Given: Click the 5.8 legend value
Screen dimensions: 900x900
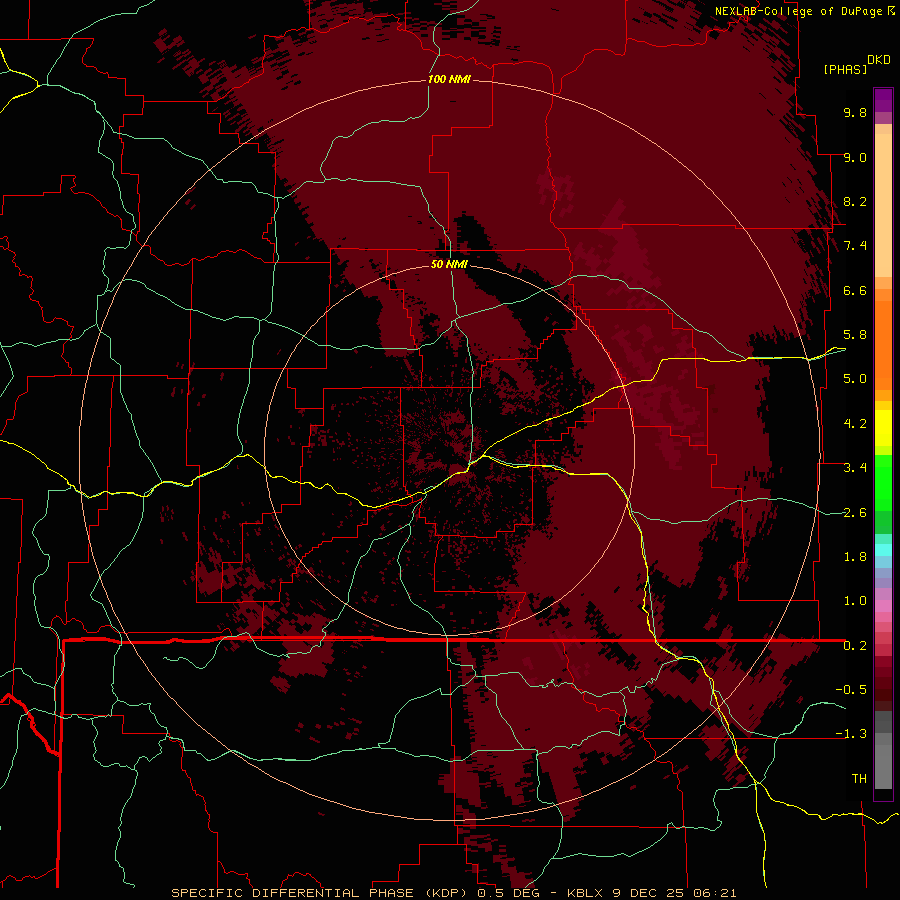Looking at the screenshot, I should click(x=855, y=335).
